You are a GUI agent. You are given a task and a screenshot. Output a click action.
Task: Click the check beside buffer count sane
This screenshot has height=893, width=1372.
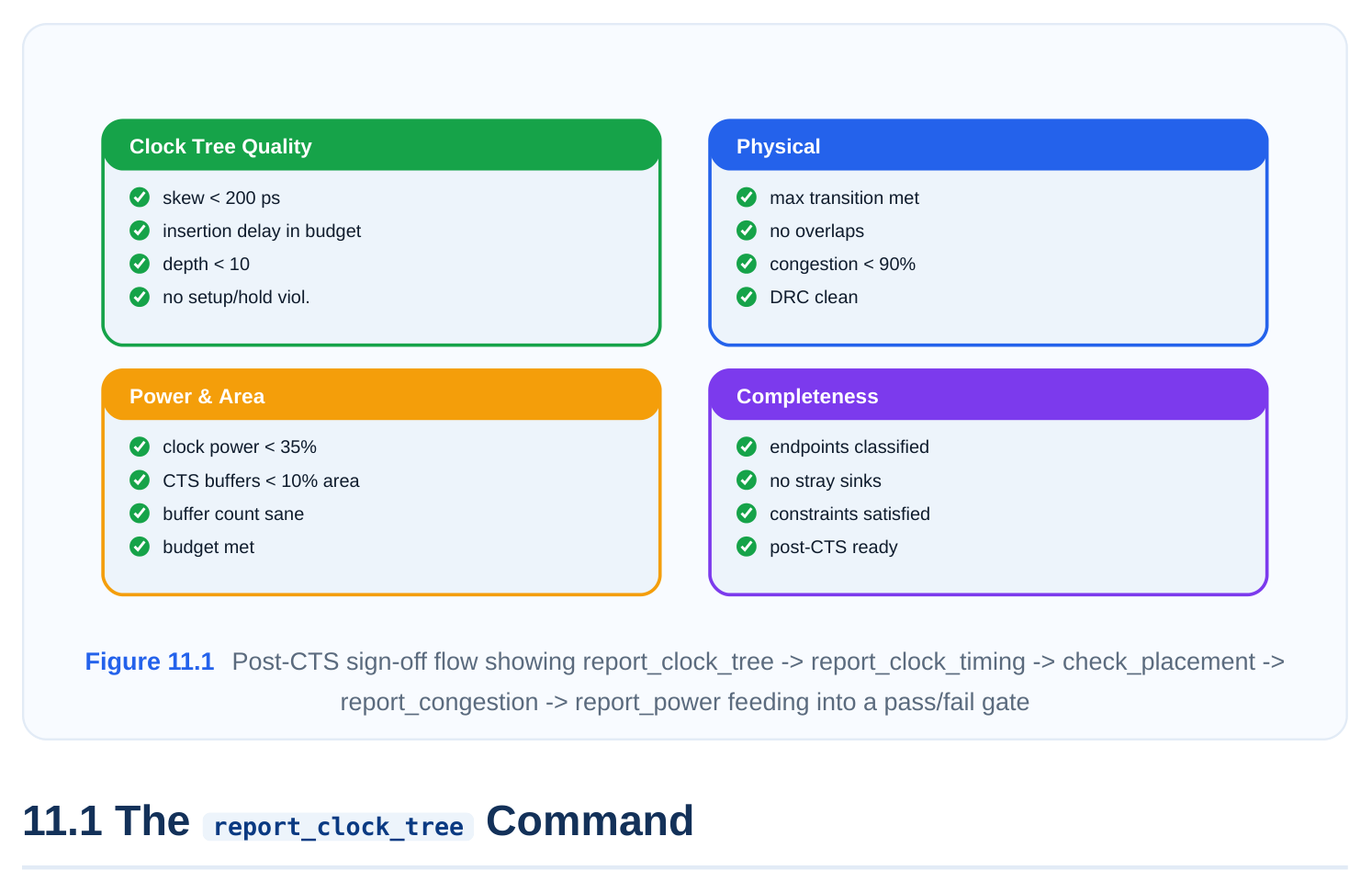point(140,514)
